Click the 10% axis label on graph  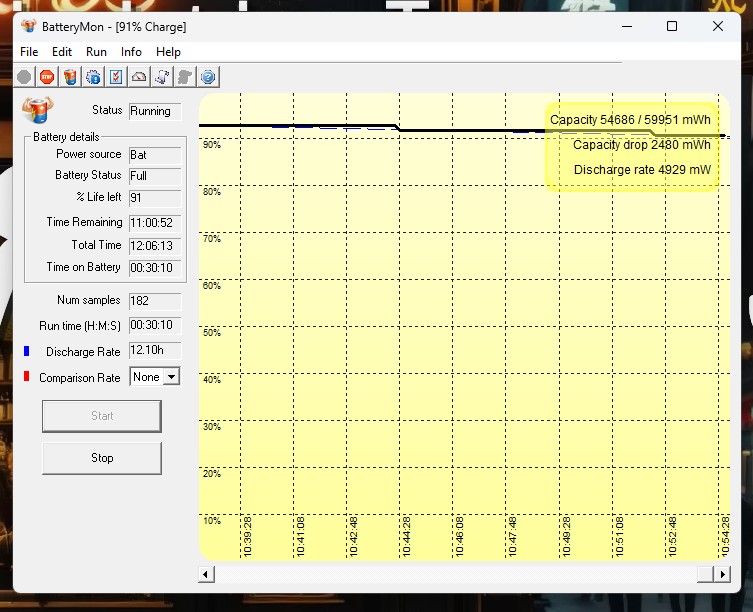tap(212, 520)
